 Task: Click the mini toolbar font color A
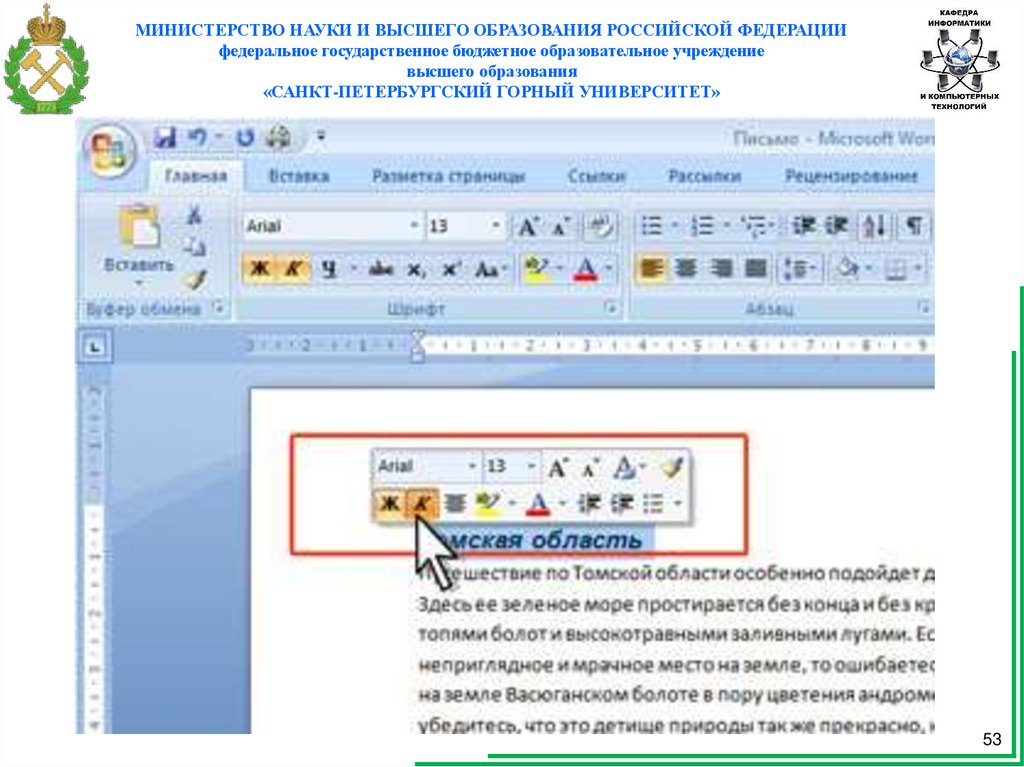coord(537,504)
